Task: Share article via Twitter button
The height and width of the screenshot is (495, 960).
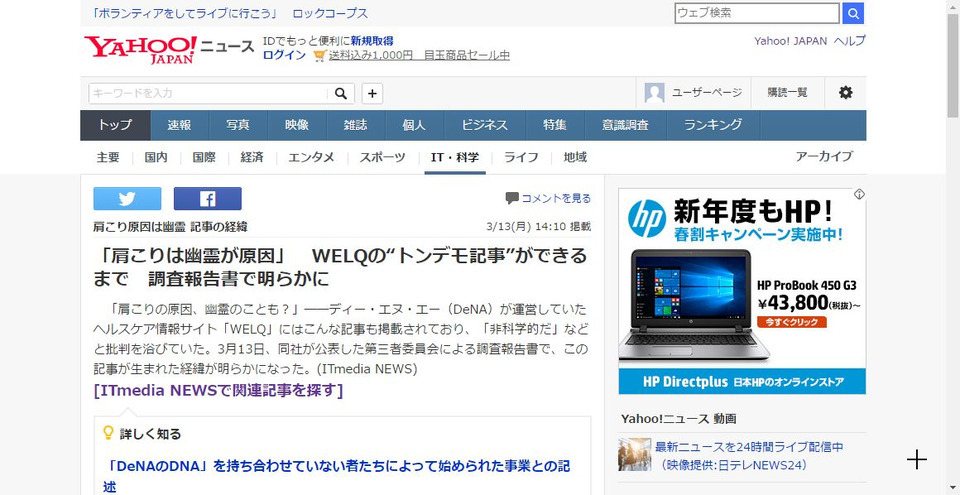Action: tap(127, 198)
